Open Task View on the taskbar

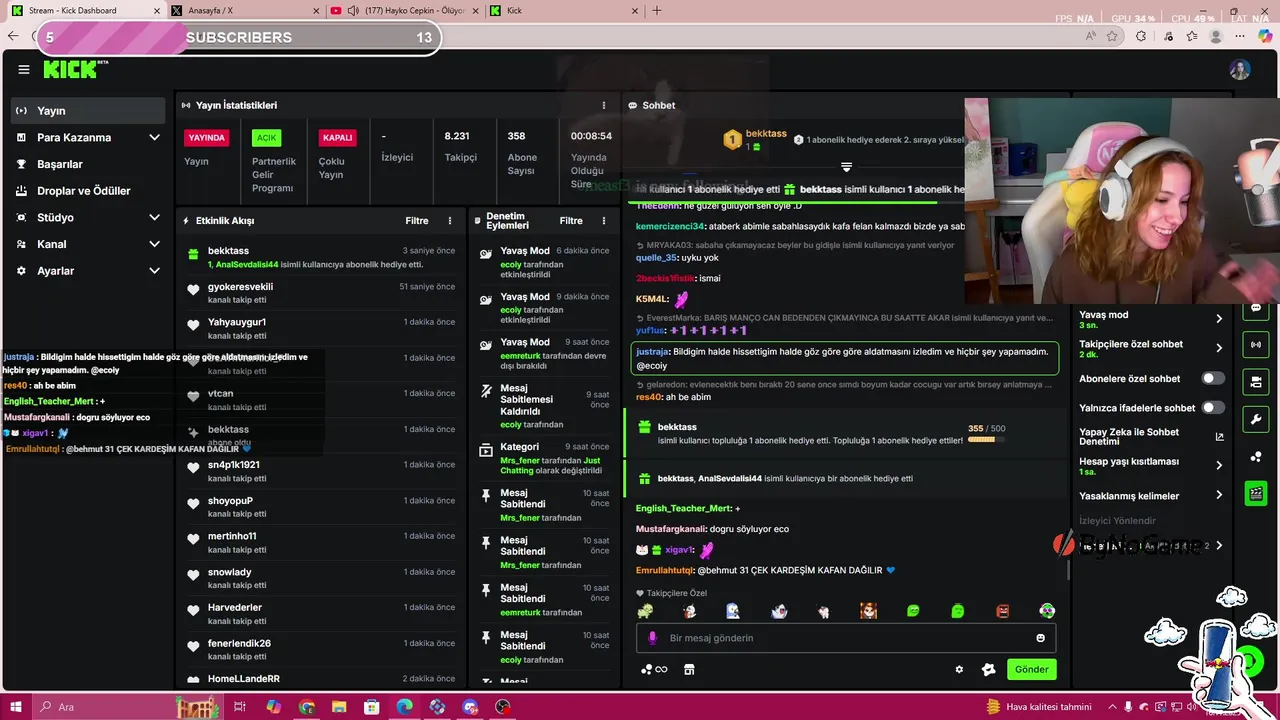click(240, 707)
